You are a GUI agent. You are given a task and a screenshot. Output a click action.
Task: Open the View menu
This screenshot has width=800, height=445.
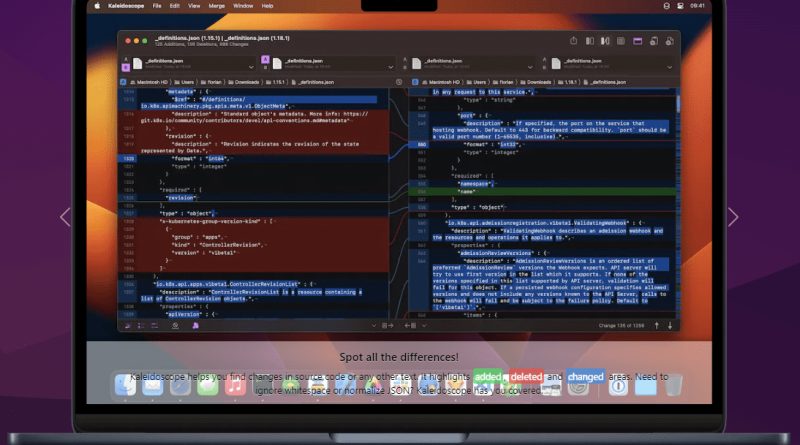point(194,6)
